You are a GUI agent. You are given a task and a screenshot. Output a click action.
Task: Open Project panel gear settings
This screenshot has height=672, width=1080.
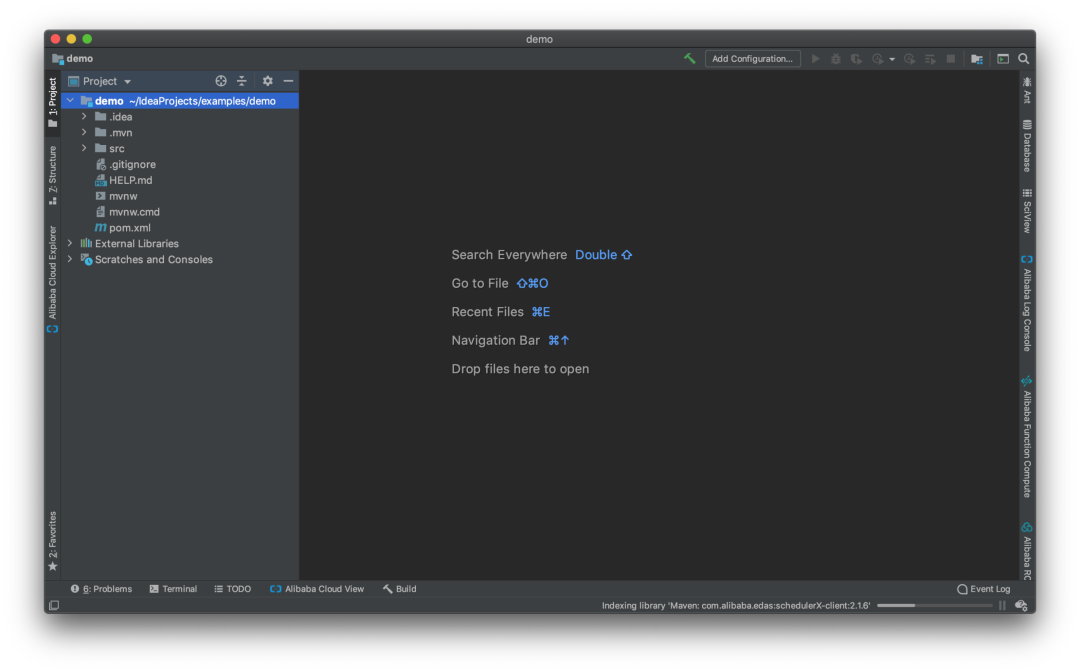coord(267,81)
